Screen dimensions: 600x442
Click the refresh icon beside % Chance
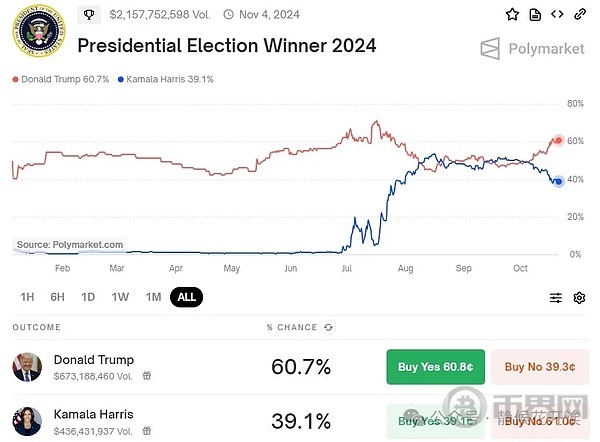(x=329, y=327)
